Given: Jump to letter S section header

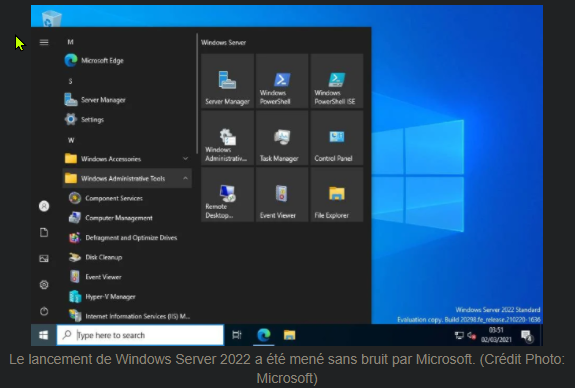Looking at the screenshot, I should tap(70, 81).
